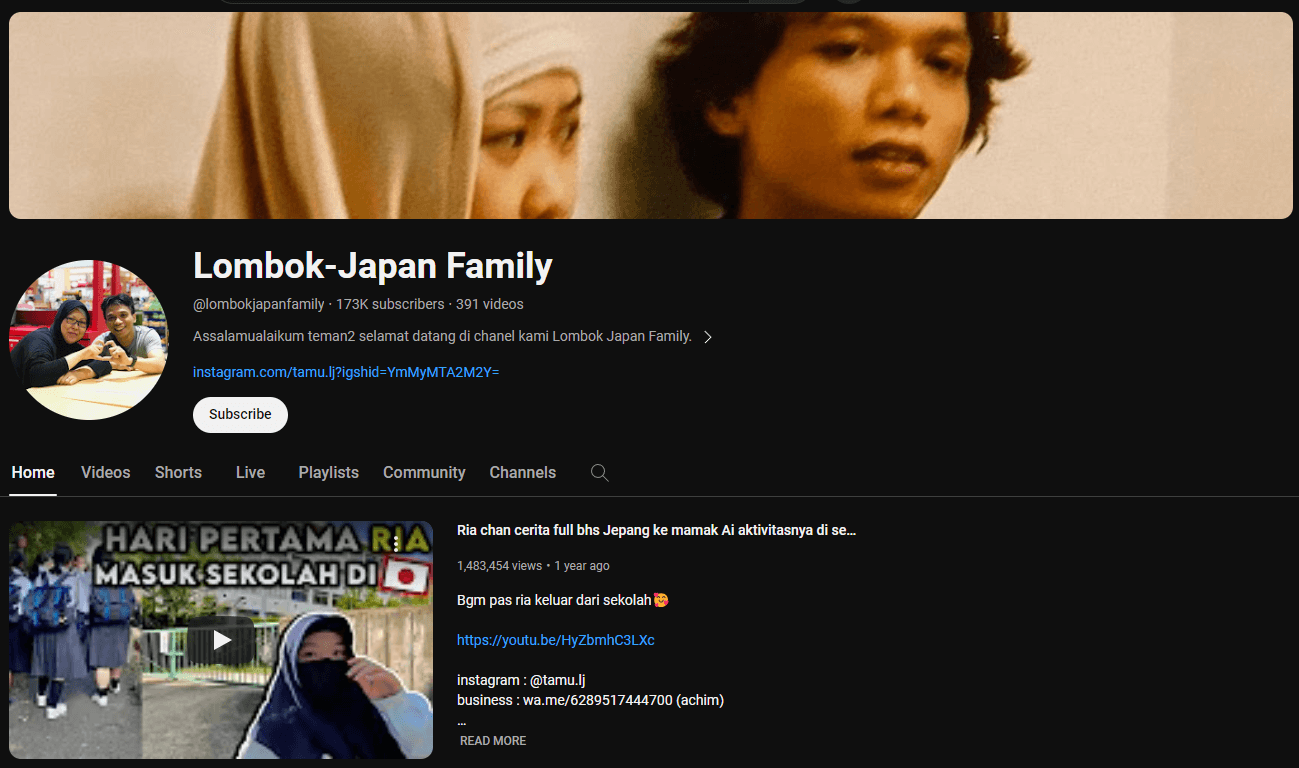Open the youtu.be video link in the description
Image resolution: width=1299 pixels, height=768 pixels.
coord(556,640)
